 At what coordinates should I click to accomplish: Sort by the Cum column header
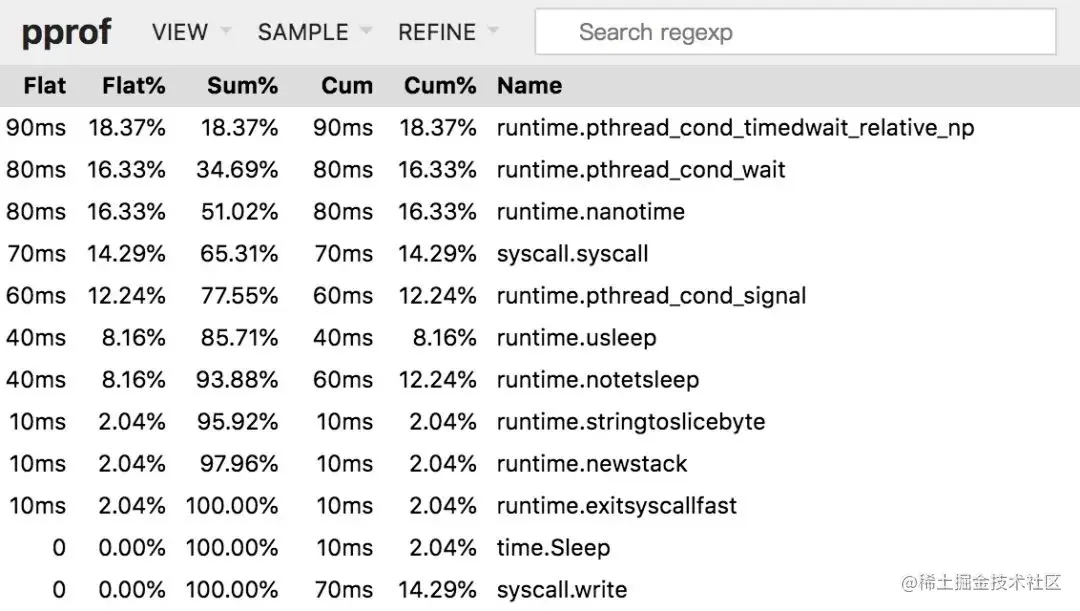click(347, 86)
